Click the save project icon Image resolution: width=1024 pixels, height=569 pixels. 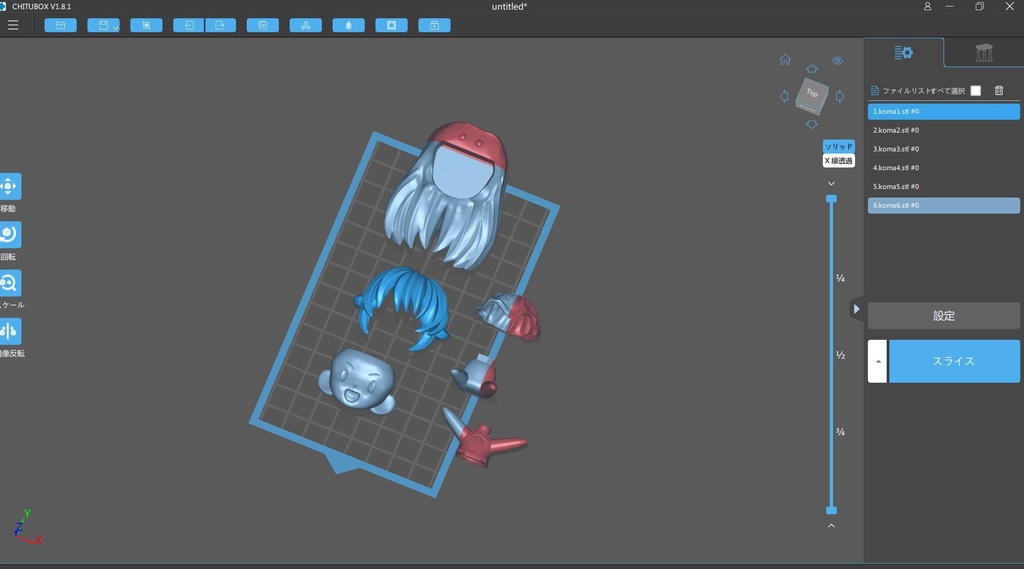click(x=103, y=25)
